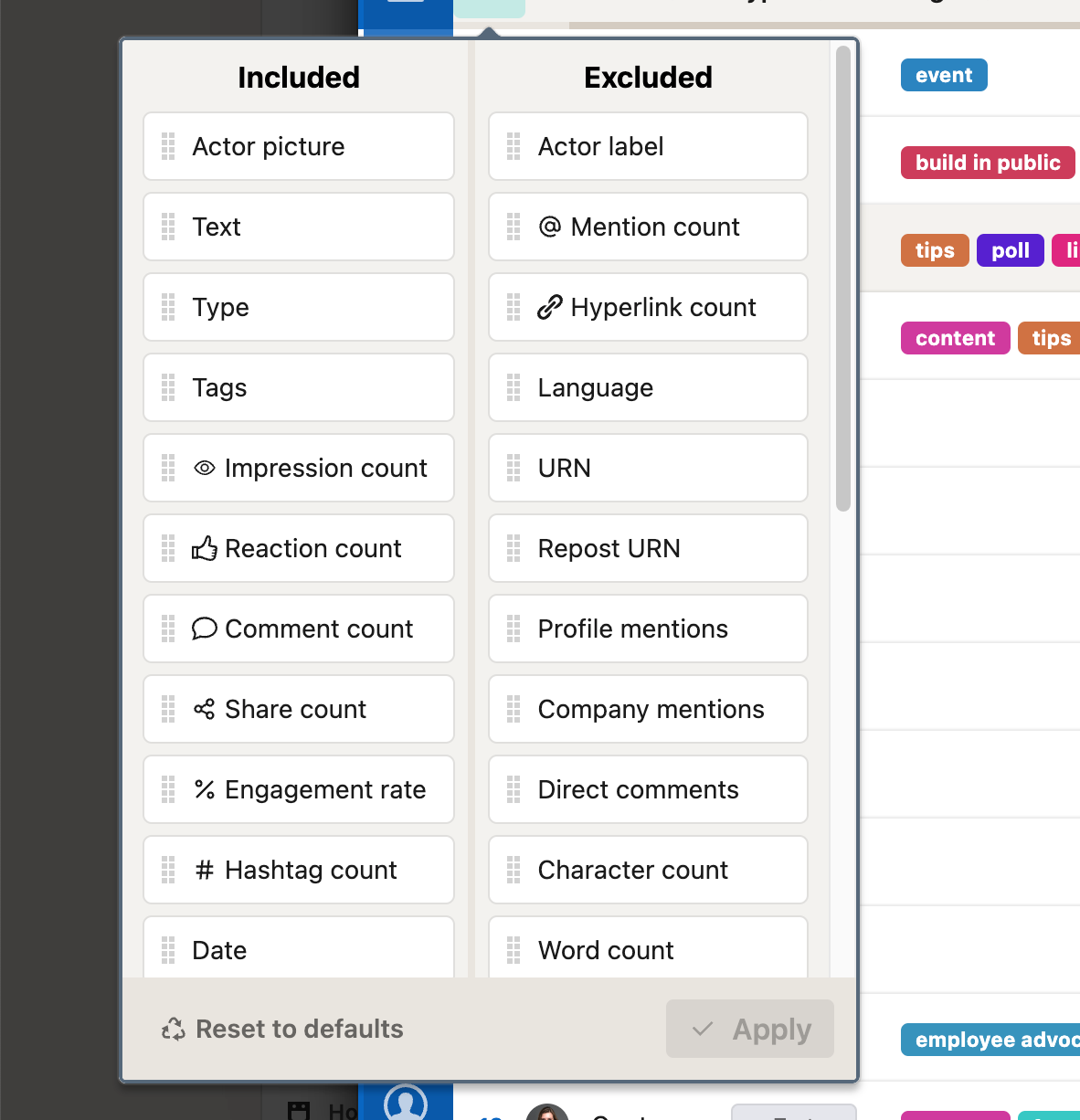Click the popup's vertical scrollbar
The width and height of the screenshot is (1080, 1120).
[x=842, y=274]
